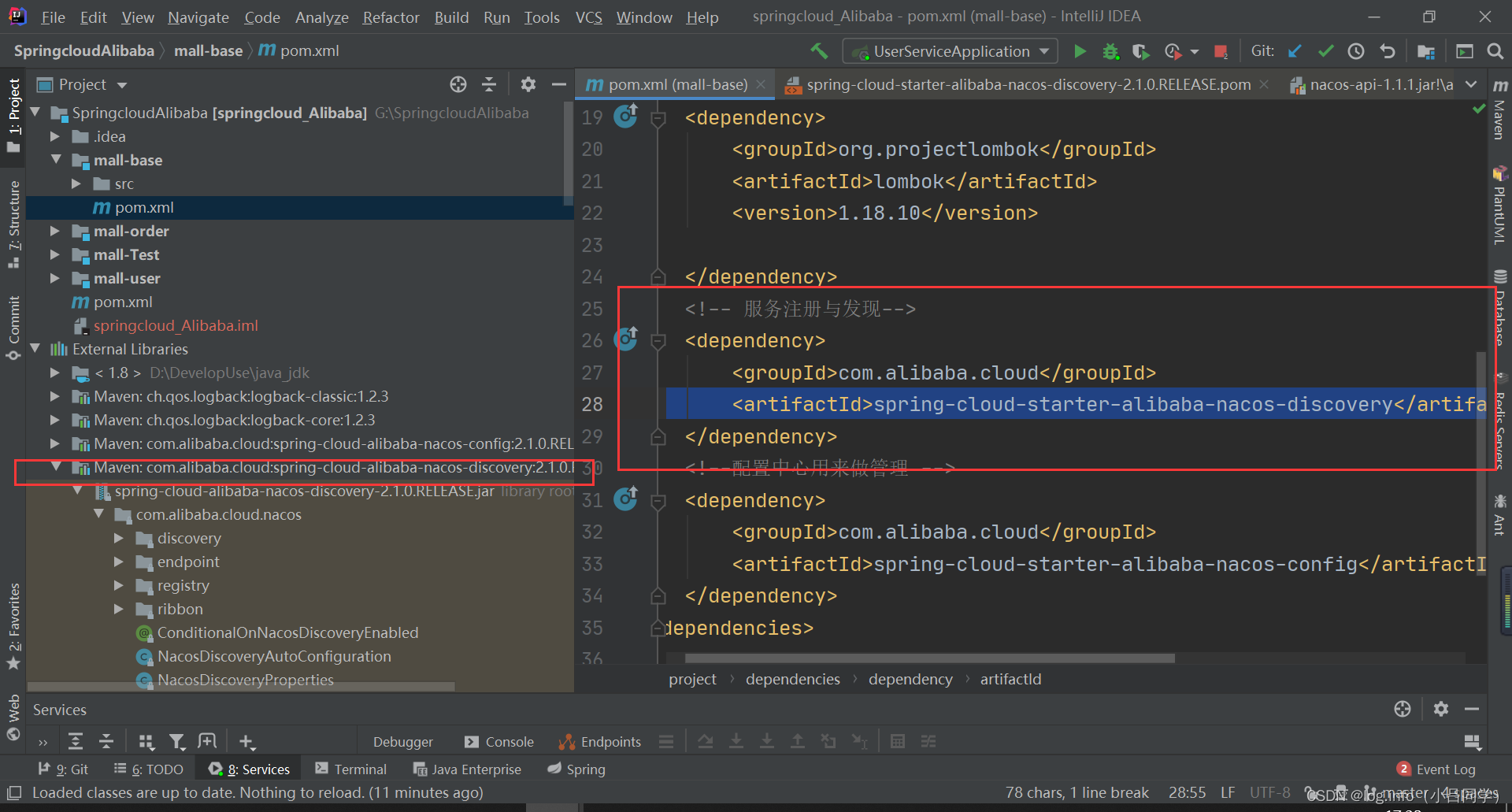Update project via Git blue arrow
Viewport: 1512px width, 812px height.
1295,51
